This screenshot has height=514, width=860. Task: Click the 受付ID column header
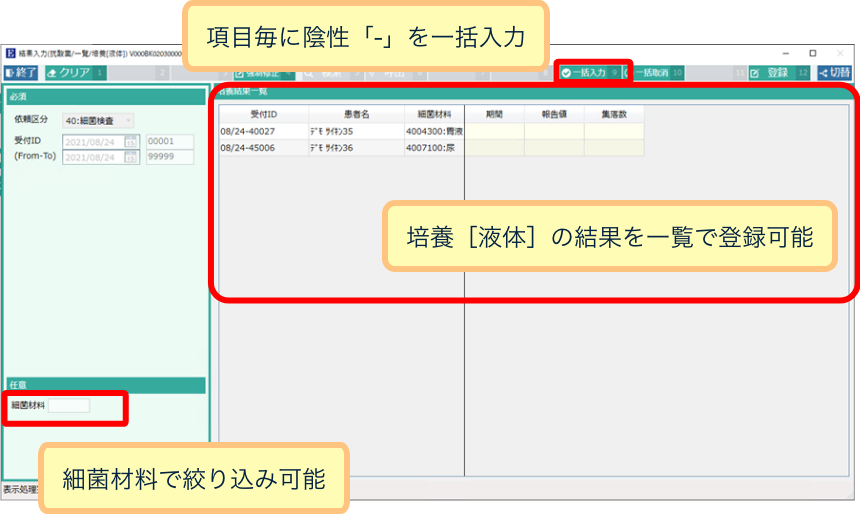click(x=250, y=114)
